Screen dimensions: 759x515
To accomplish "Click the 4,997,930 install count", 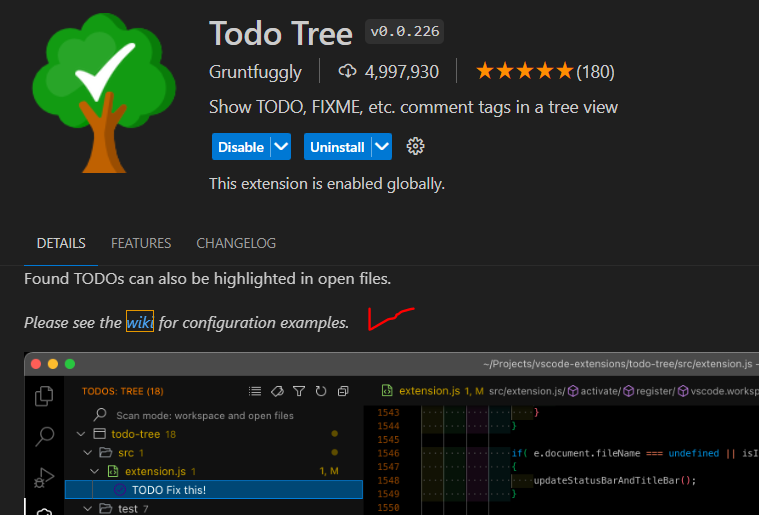I will tap(402, 72).
